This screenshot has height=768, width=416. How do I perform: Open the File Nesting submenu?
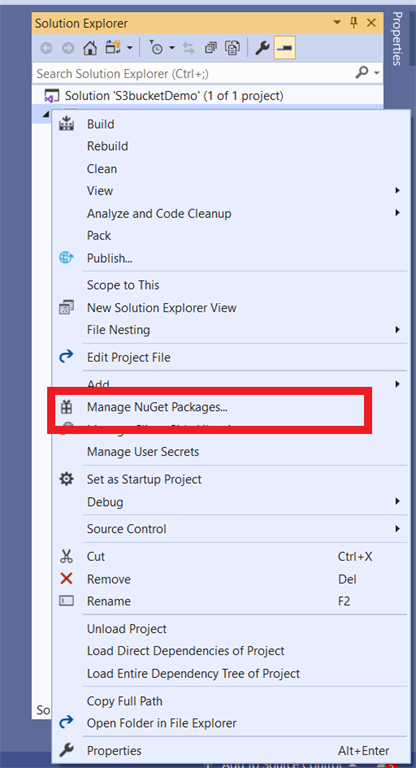coord(119,330)
